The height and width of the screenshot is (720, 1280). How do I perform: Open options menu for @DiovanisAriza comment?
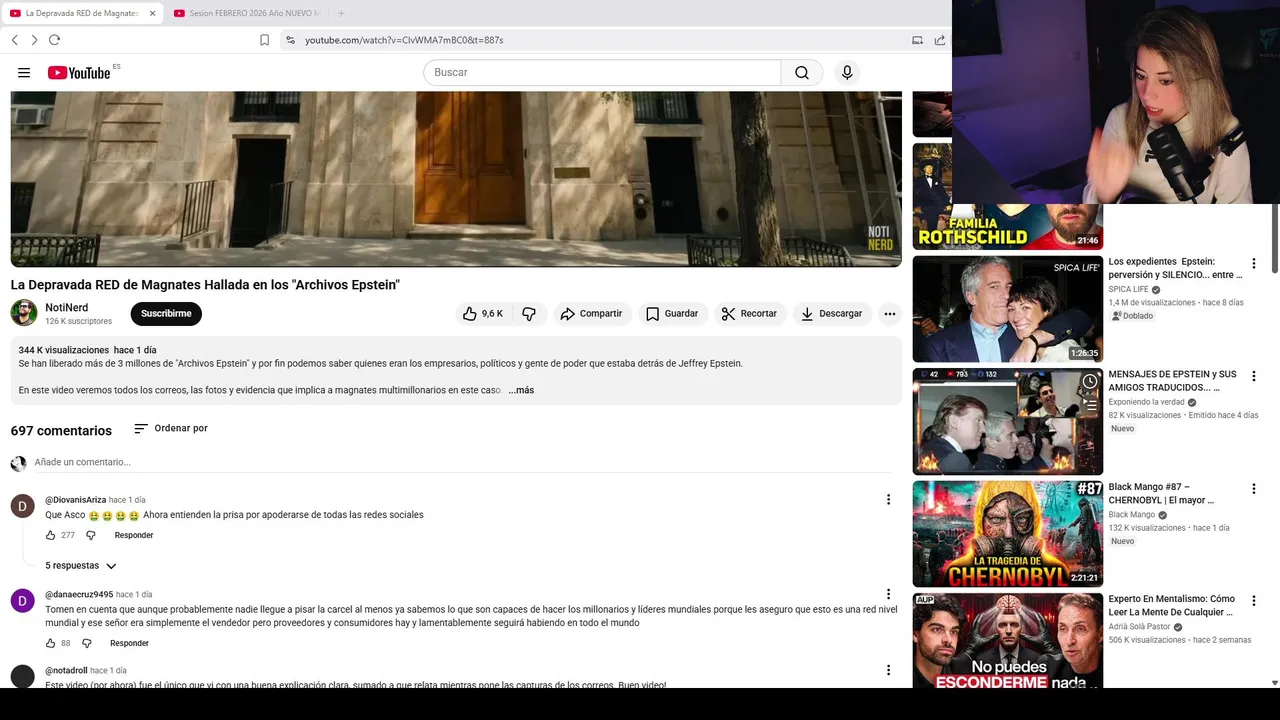tap(888, 500)
